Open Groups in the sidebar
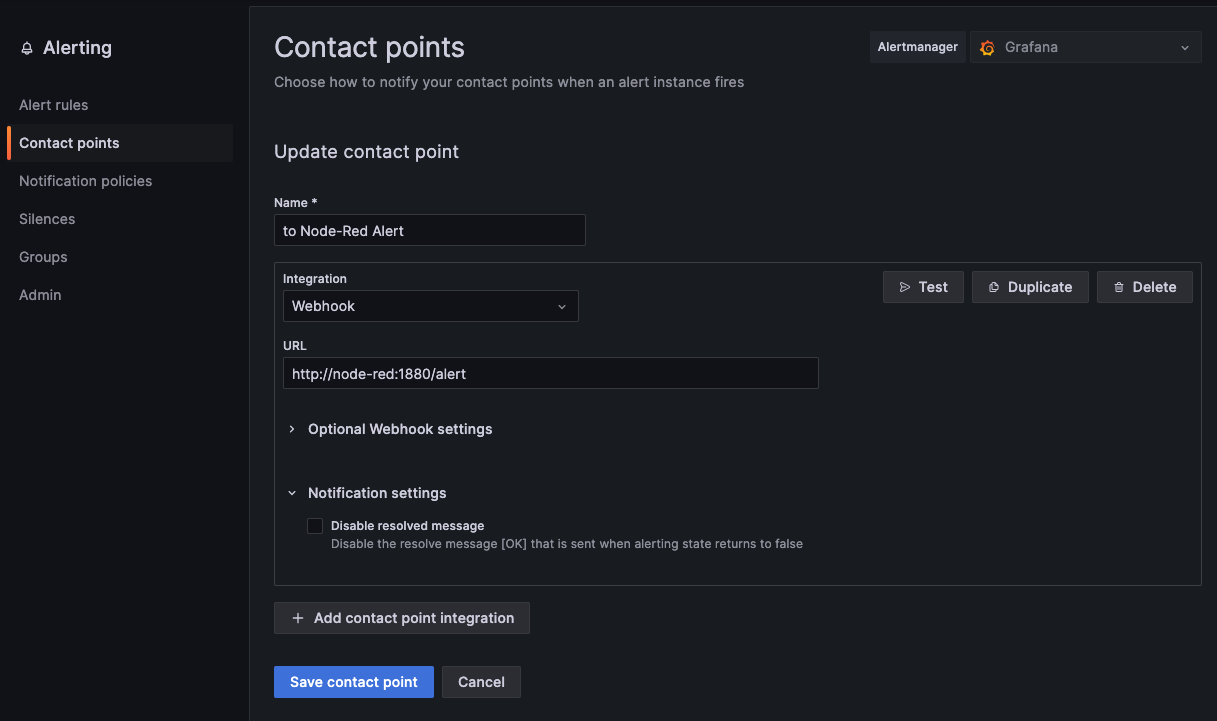The image size is (1217, 721). click(43, 257)
